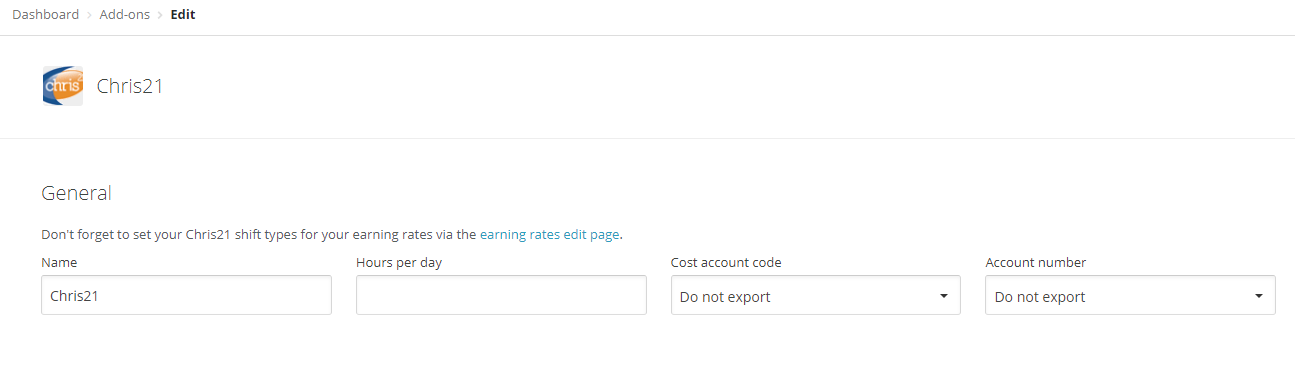Click the Chris21 logo icon
This screenshot has width=1295, height=376.
coord(63,86)
